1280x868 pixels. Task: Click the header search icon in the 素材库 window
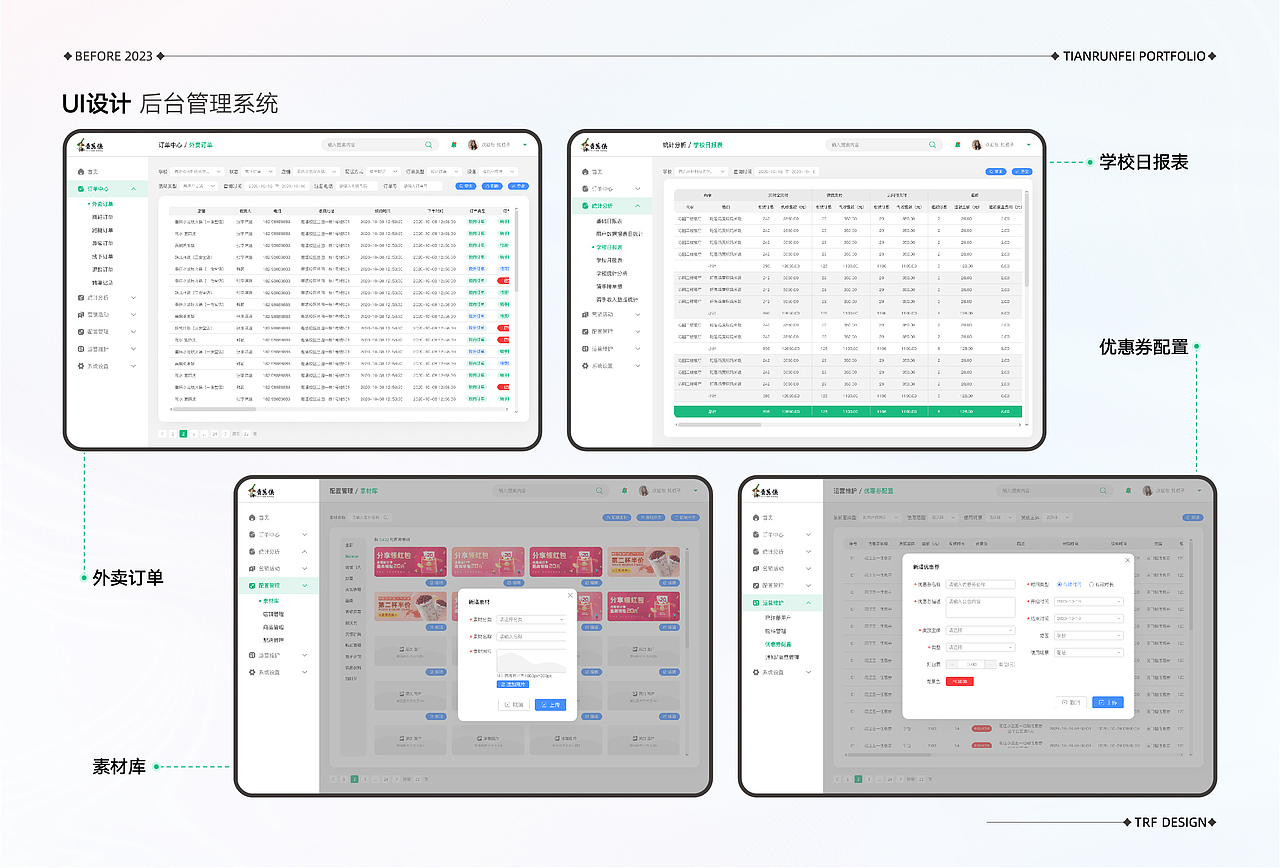600,491
